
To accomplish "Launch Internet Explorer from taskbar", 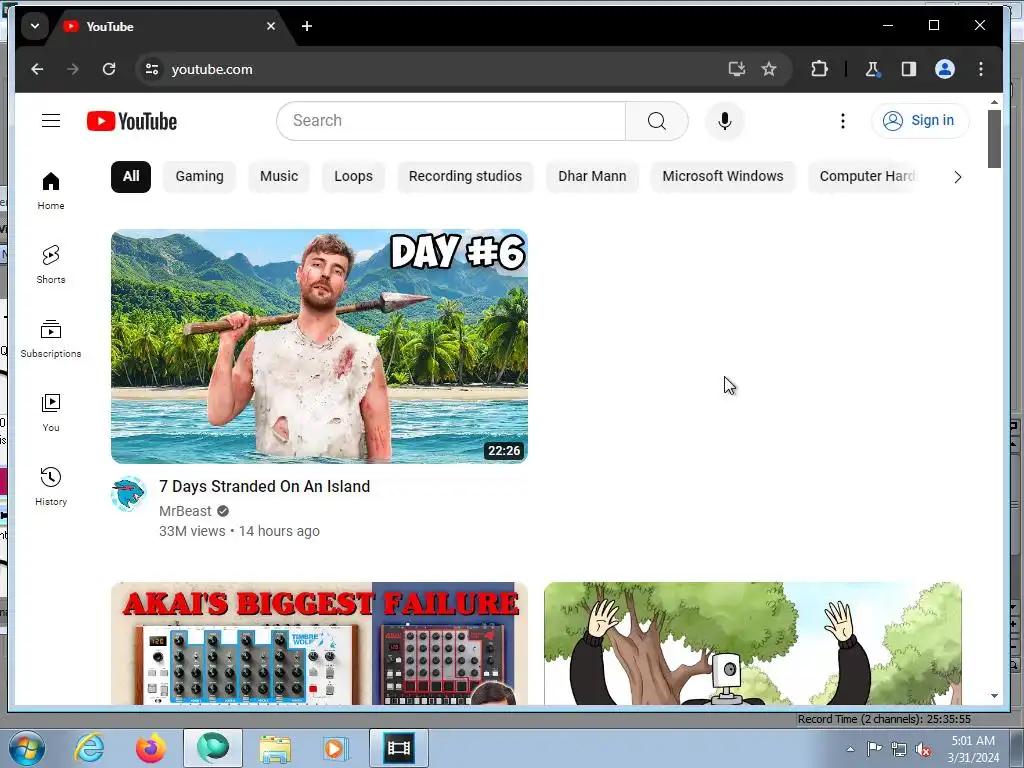I will [x=89, y=748].
